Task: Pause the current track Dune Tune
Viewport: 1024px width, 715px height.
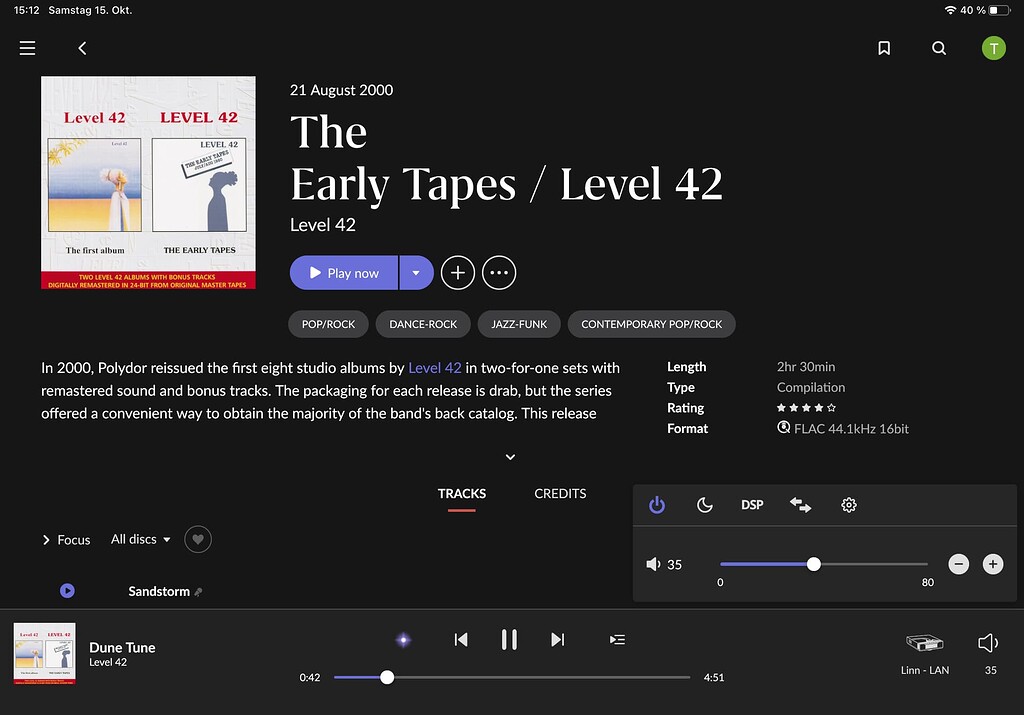Action: pyautogui.click(x=509, y=640)
